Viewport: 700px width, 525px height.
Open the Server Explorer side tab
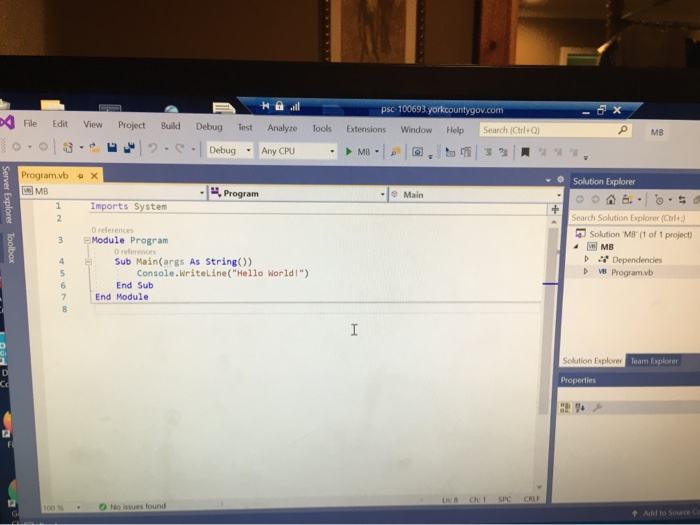6,194
